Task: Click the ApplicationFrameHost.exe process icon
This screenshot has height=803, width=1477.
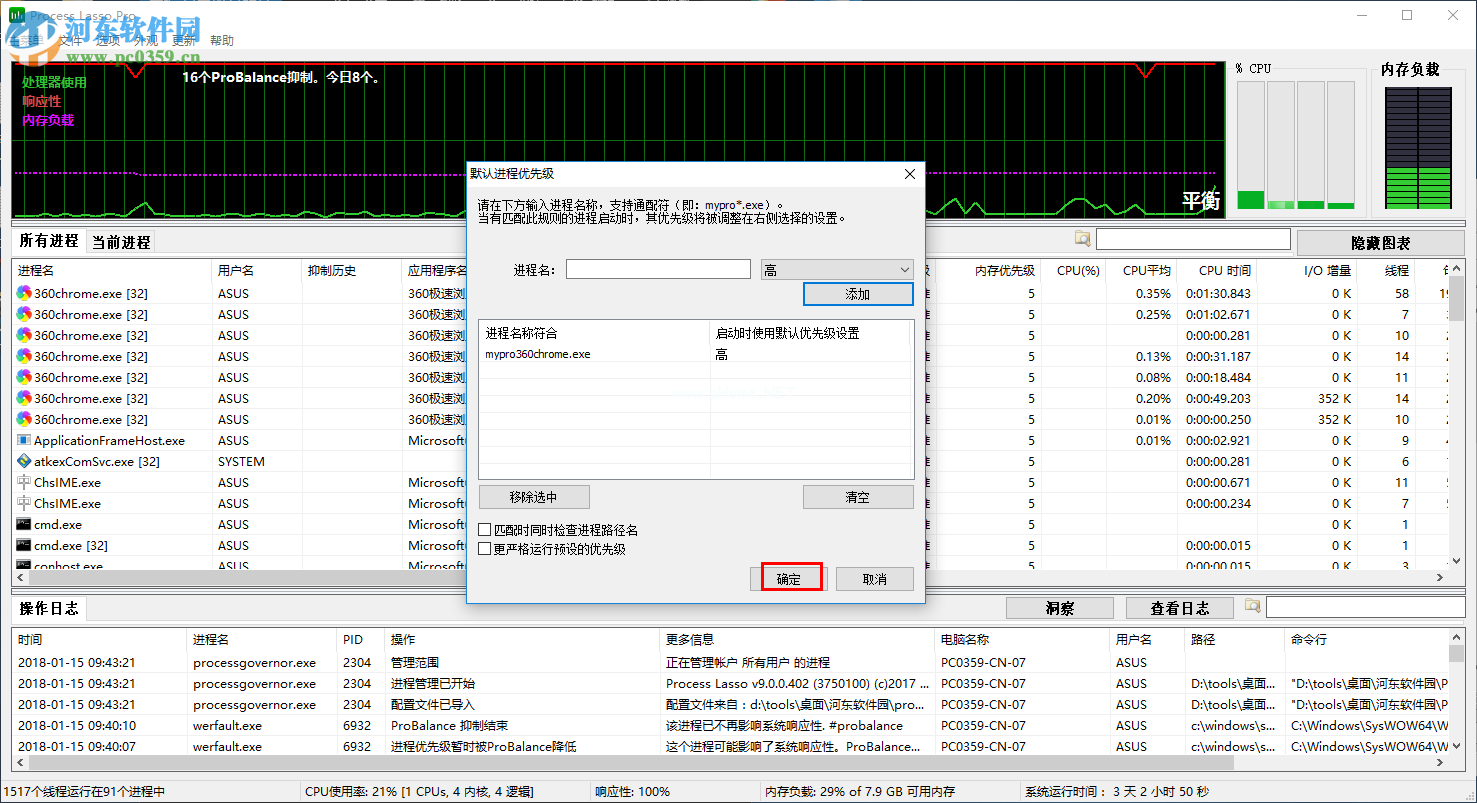Action: (x=24, y=440)
